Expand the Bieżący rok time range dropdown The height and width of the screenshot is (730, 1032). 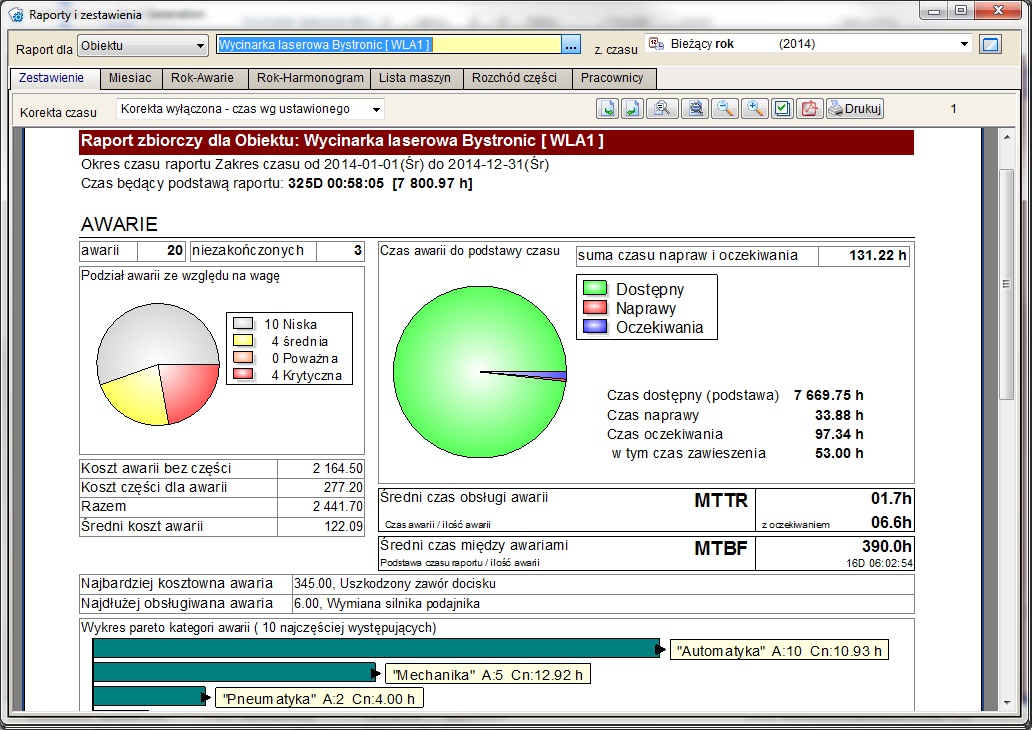point(964,44)
